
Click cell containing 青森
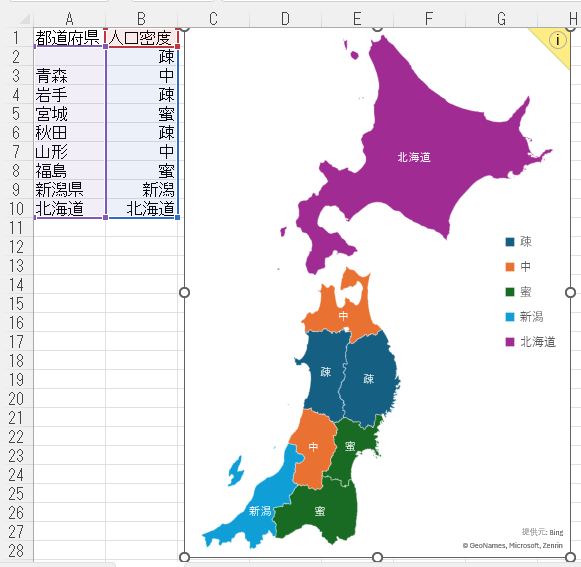(x=69, y=76)
